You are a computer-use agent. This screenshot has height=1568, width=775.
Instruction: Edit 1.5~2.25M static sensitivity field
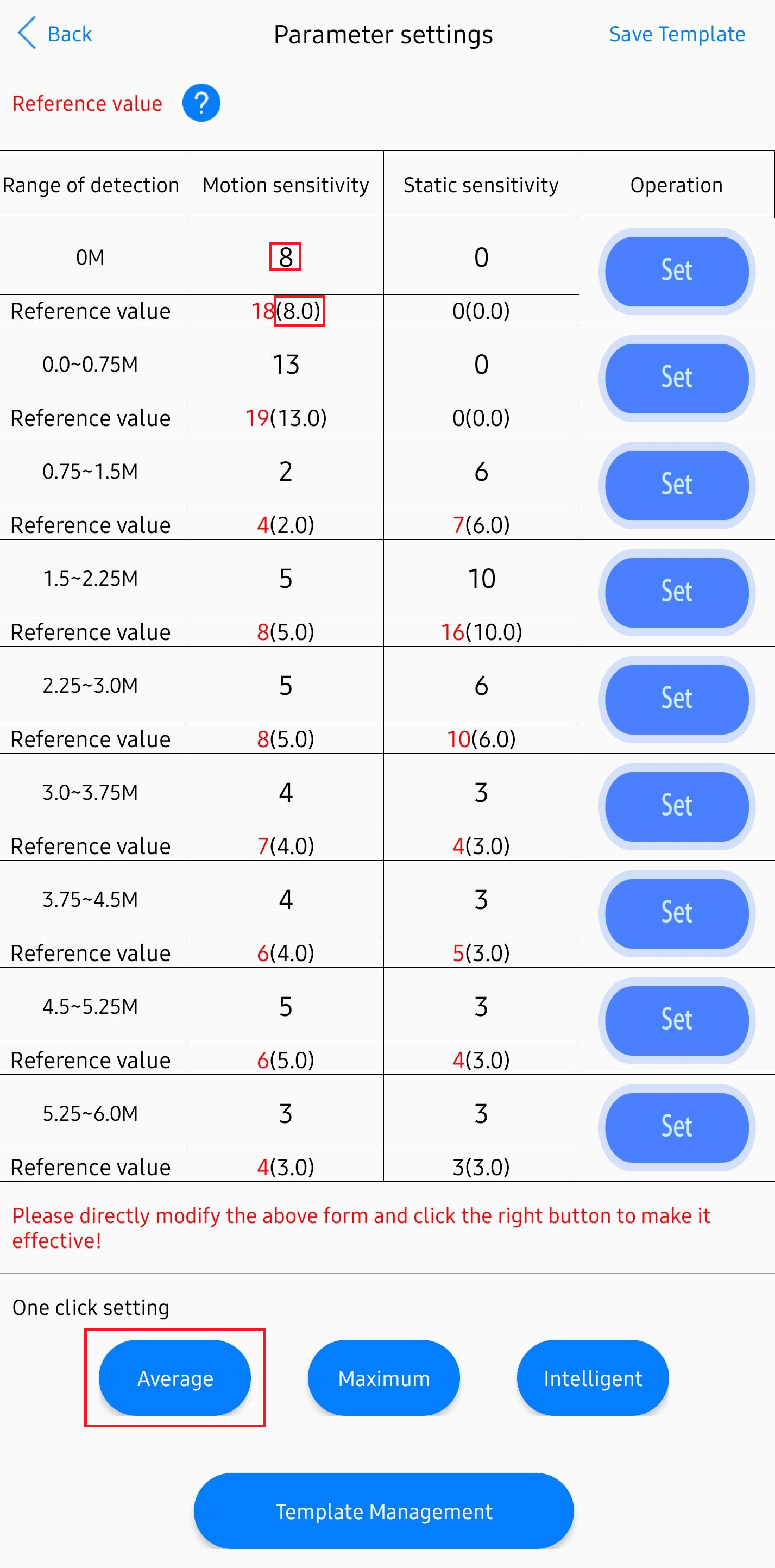tap(481, 578)
